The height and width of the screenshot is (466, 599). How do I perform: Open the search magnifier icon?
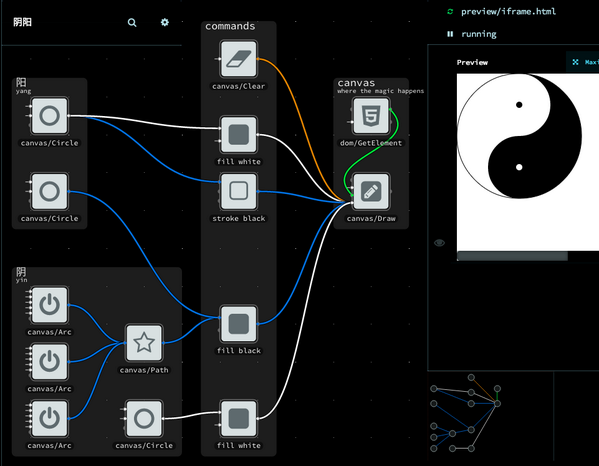(x=132, y=23)
